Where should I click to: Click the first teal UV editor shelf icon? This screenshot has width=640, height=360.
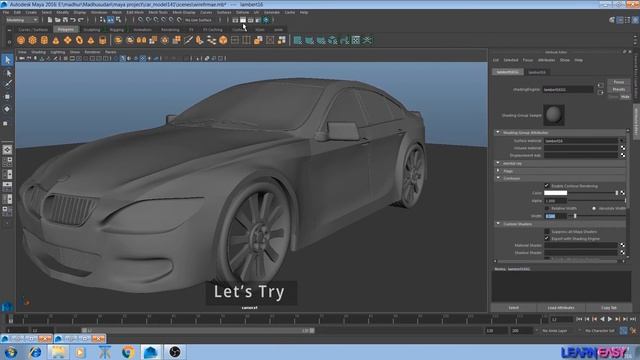298,40
